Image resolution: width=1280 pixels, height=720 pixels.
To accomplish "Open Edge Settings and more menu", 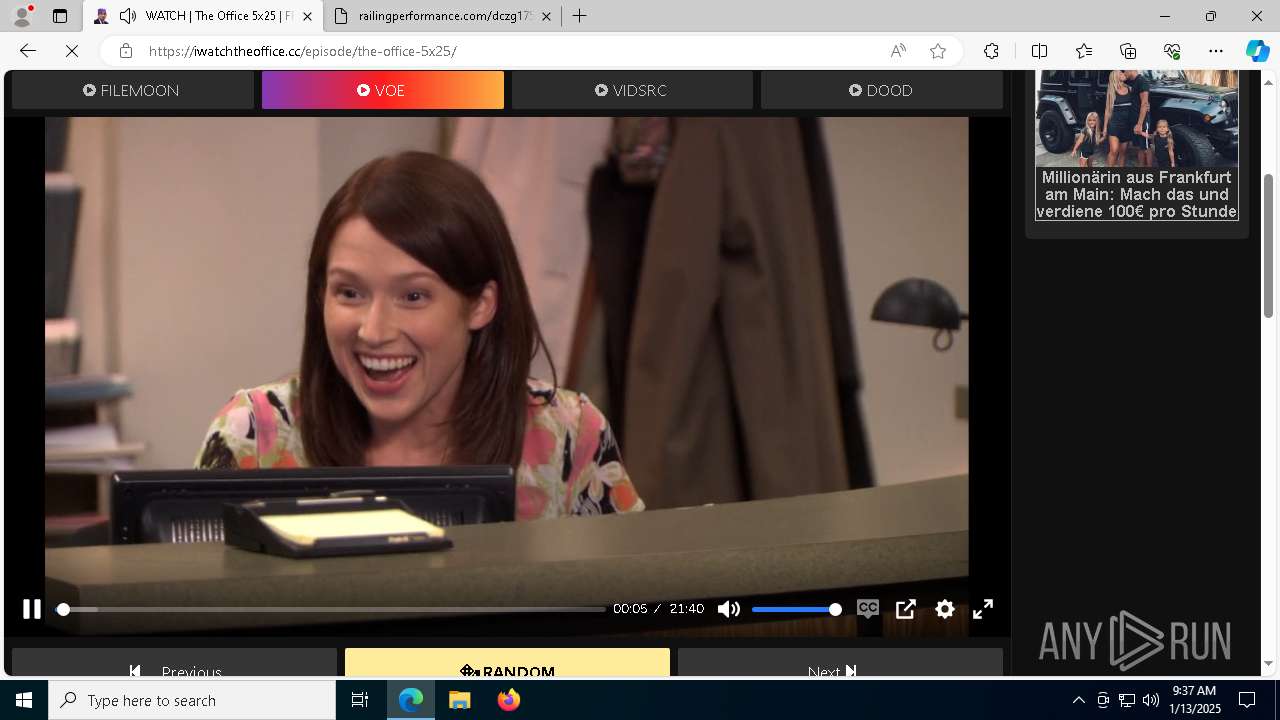I will tap(1216, 51).
